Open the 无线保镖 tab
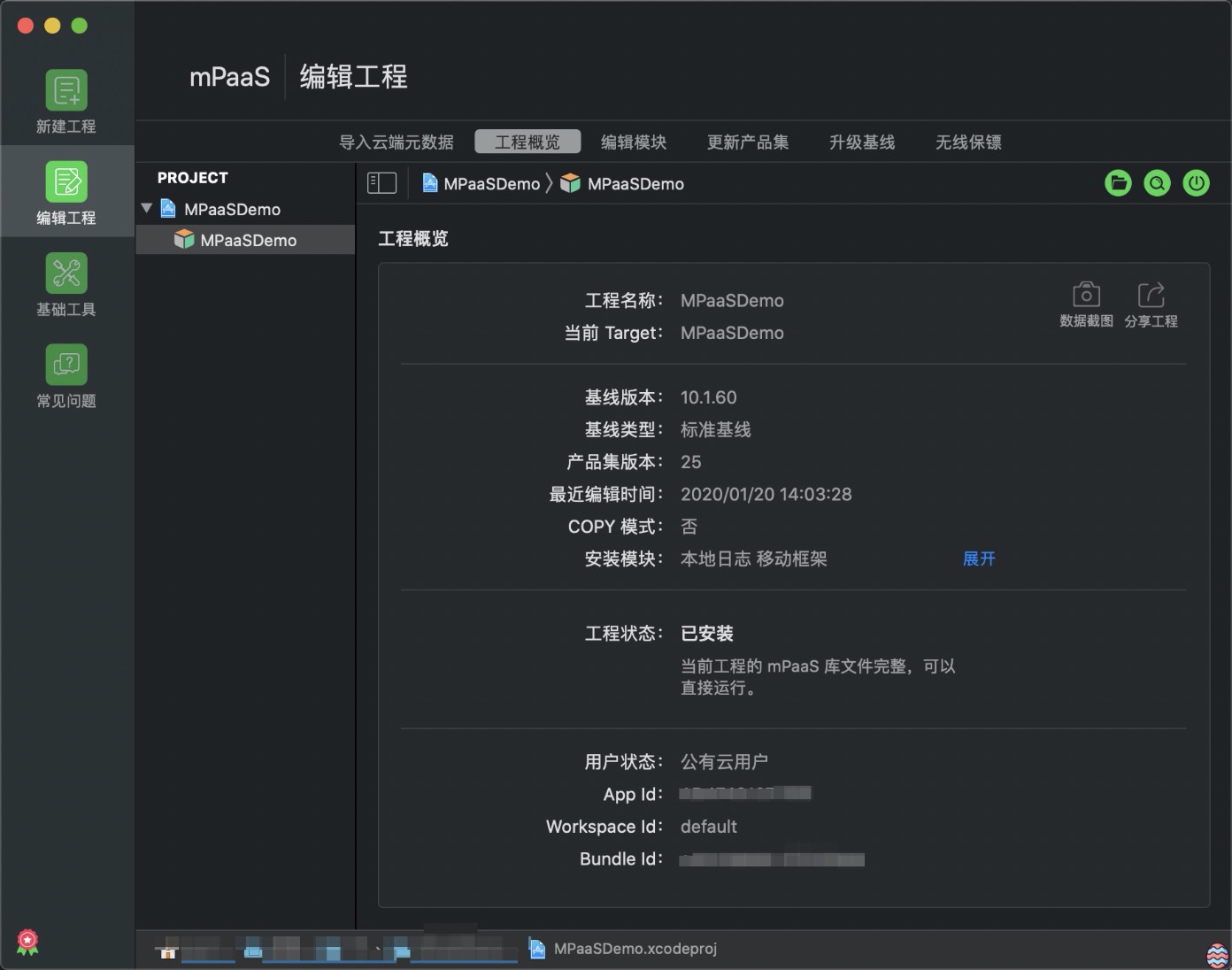The image size is (1232, 970). click(967, 142)
